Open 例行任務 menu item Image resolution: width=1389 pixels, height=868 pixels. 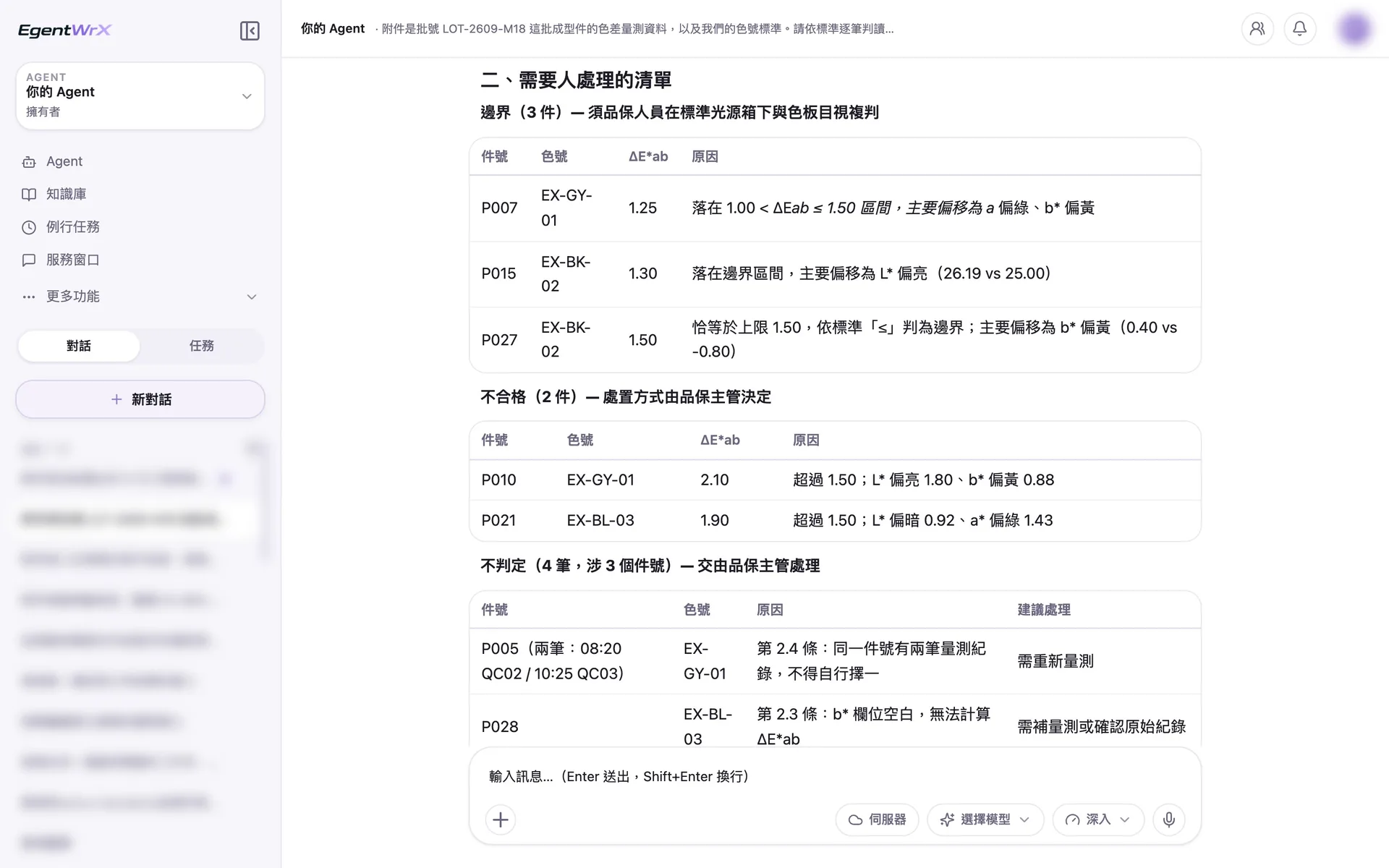coord(140,227)
